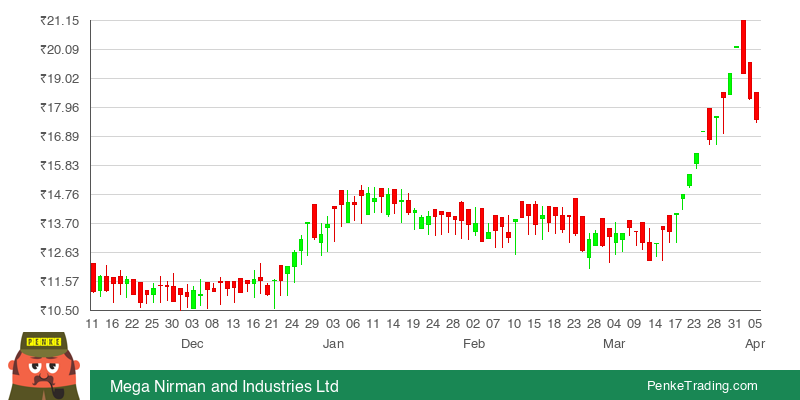Click the date label 10 on x-axis
800x400 pixels.
click(514, 323)
